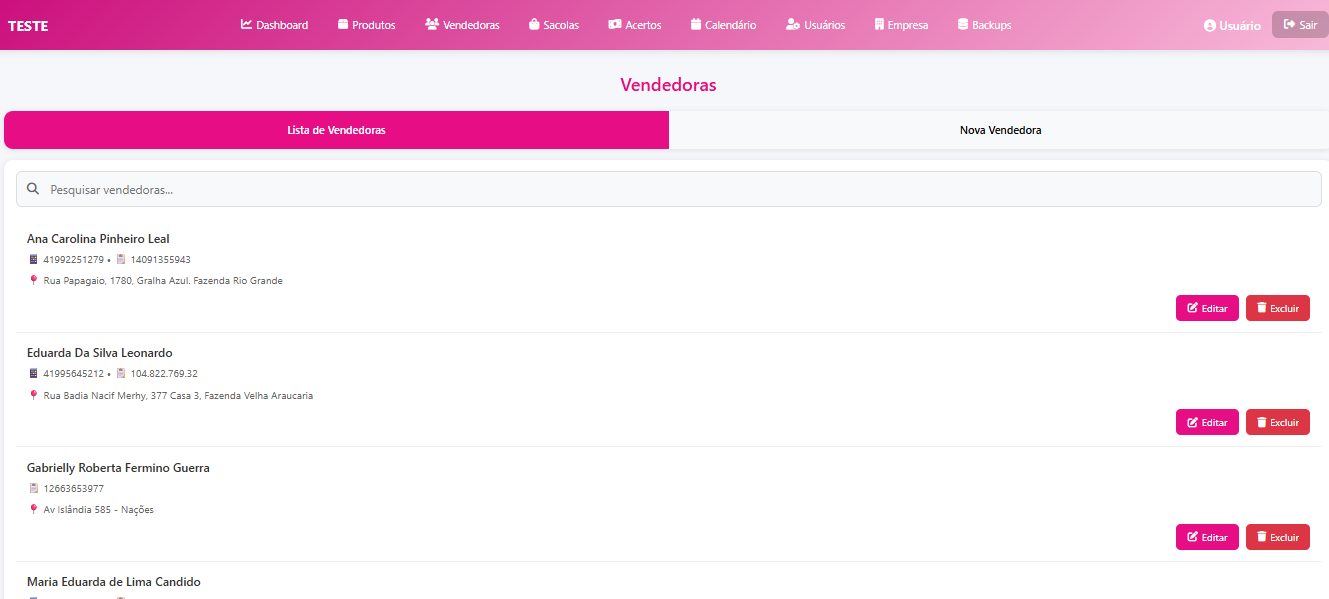Open the Empresa section

(x=901, y=25)
